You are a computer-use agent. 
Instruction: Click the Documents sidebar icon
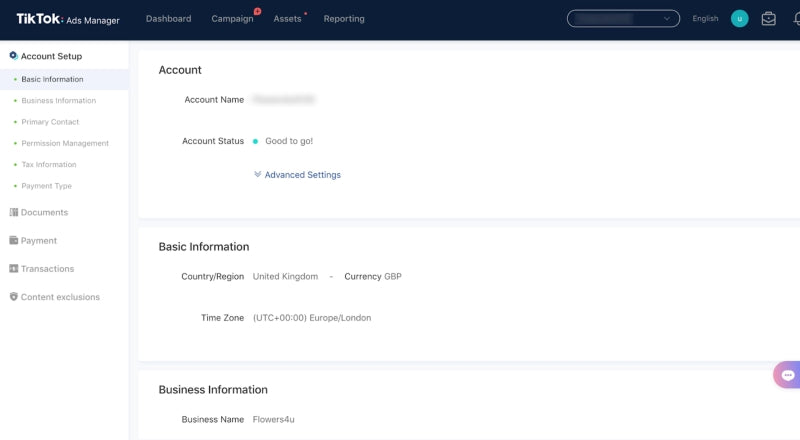(14, 212)
